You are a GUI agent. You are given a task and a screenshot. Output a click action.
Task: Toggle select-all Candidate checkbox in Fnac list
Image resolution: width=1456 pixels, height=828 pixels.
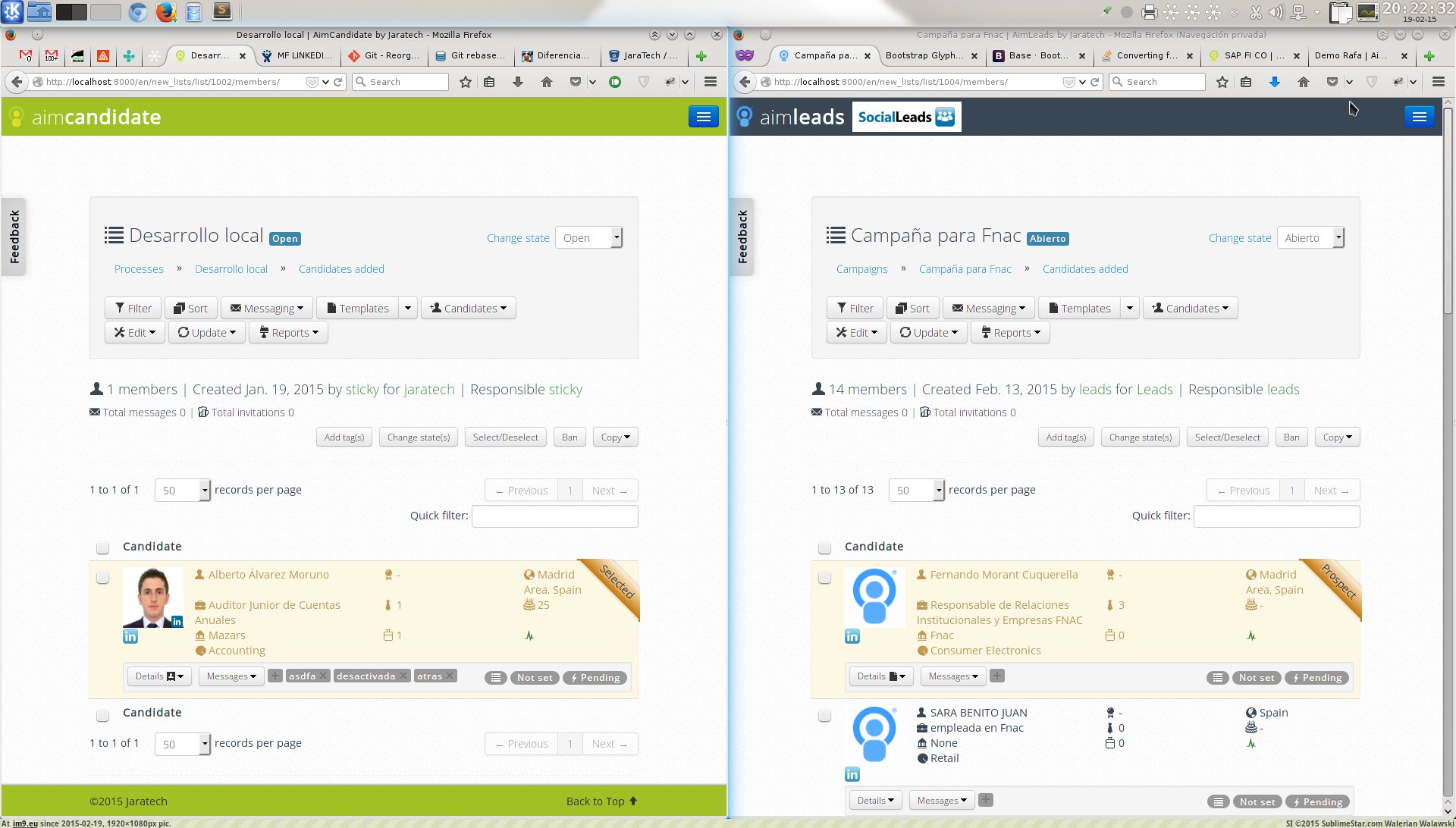(x=825, y=547)
